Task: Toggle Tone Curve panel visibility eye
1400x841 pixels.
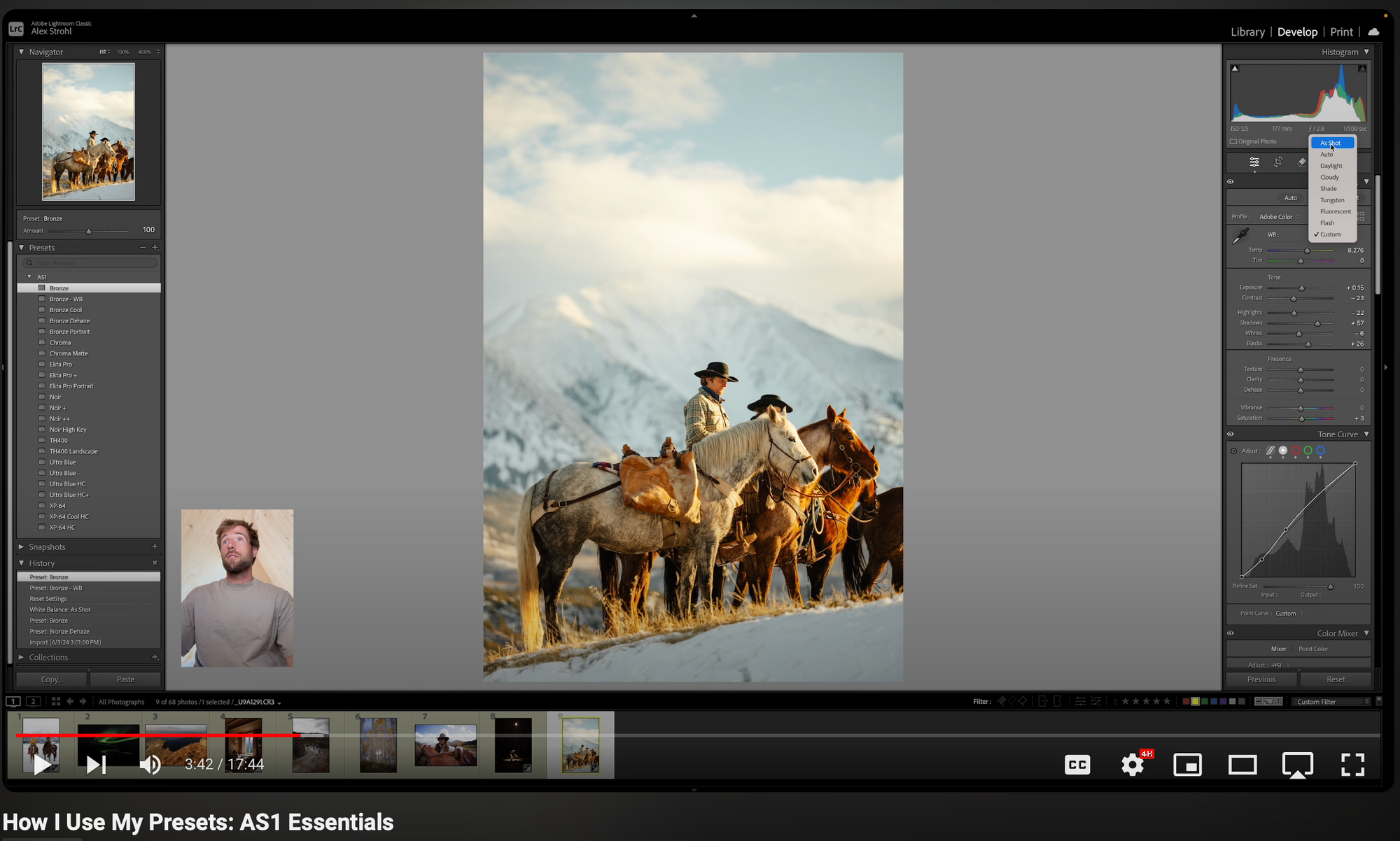Action: click(1231, 434)
